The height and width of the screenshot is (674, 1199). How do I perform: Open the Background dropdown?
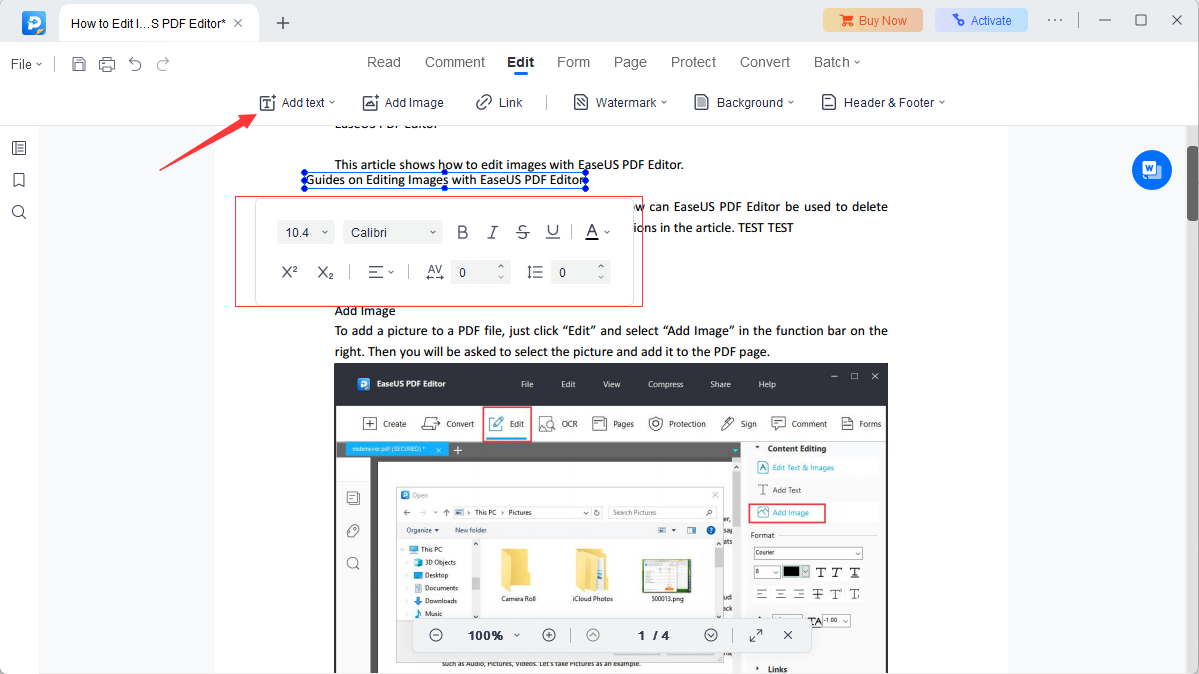(744, 103)
